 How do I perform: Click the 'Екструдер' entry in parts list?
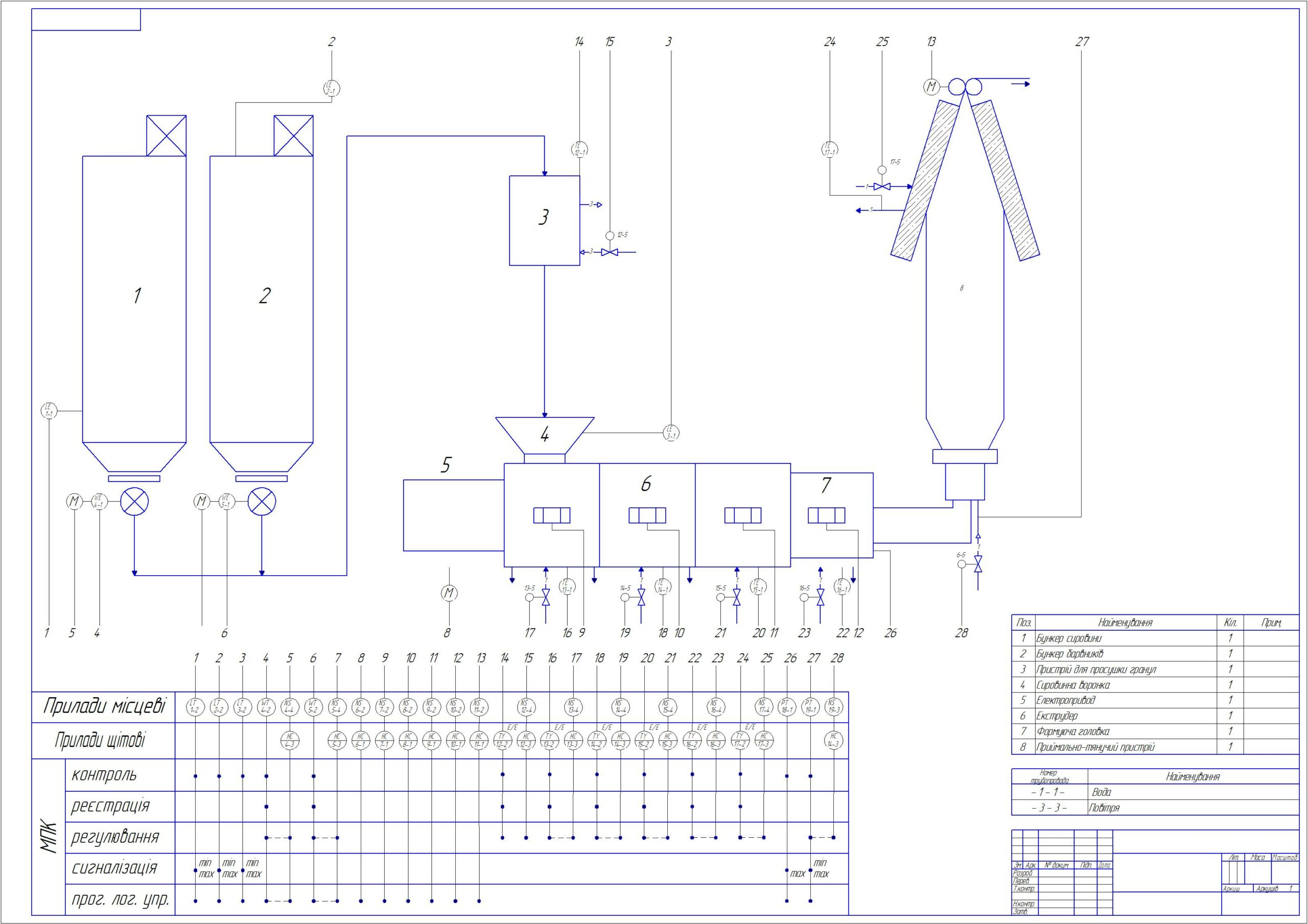[x=1057, y=716]
